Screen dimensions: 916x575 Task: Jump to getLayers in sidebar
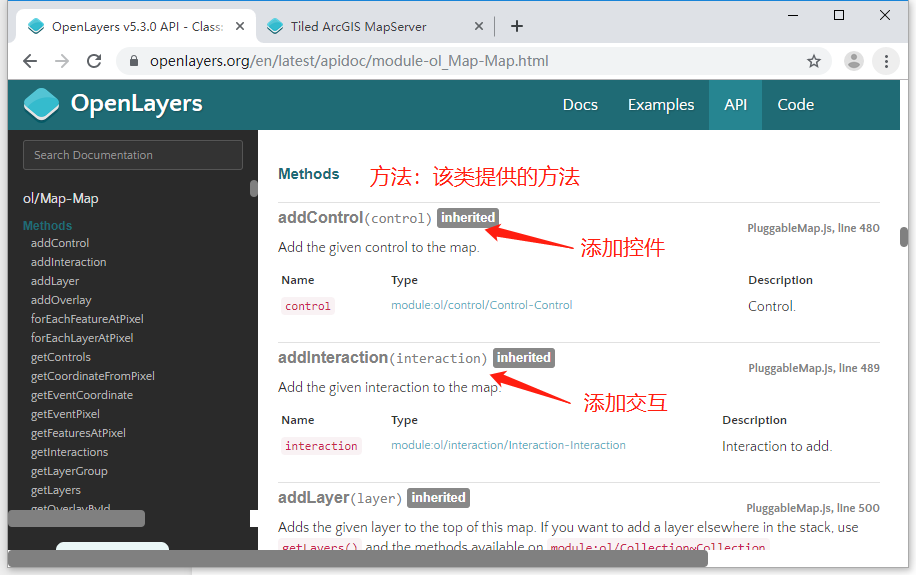(55, 490)
